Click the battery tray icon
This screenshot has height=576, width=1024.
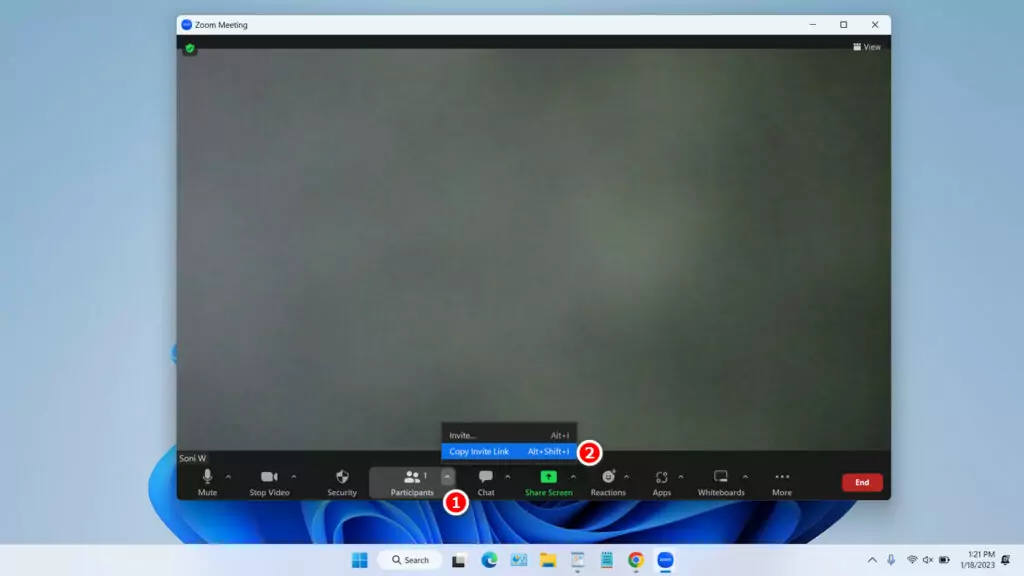pos(944,560)
